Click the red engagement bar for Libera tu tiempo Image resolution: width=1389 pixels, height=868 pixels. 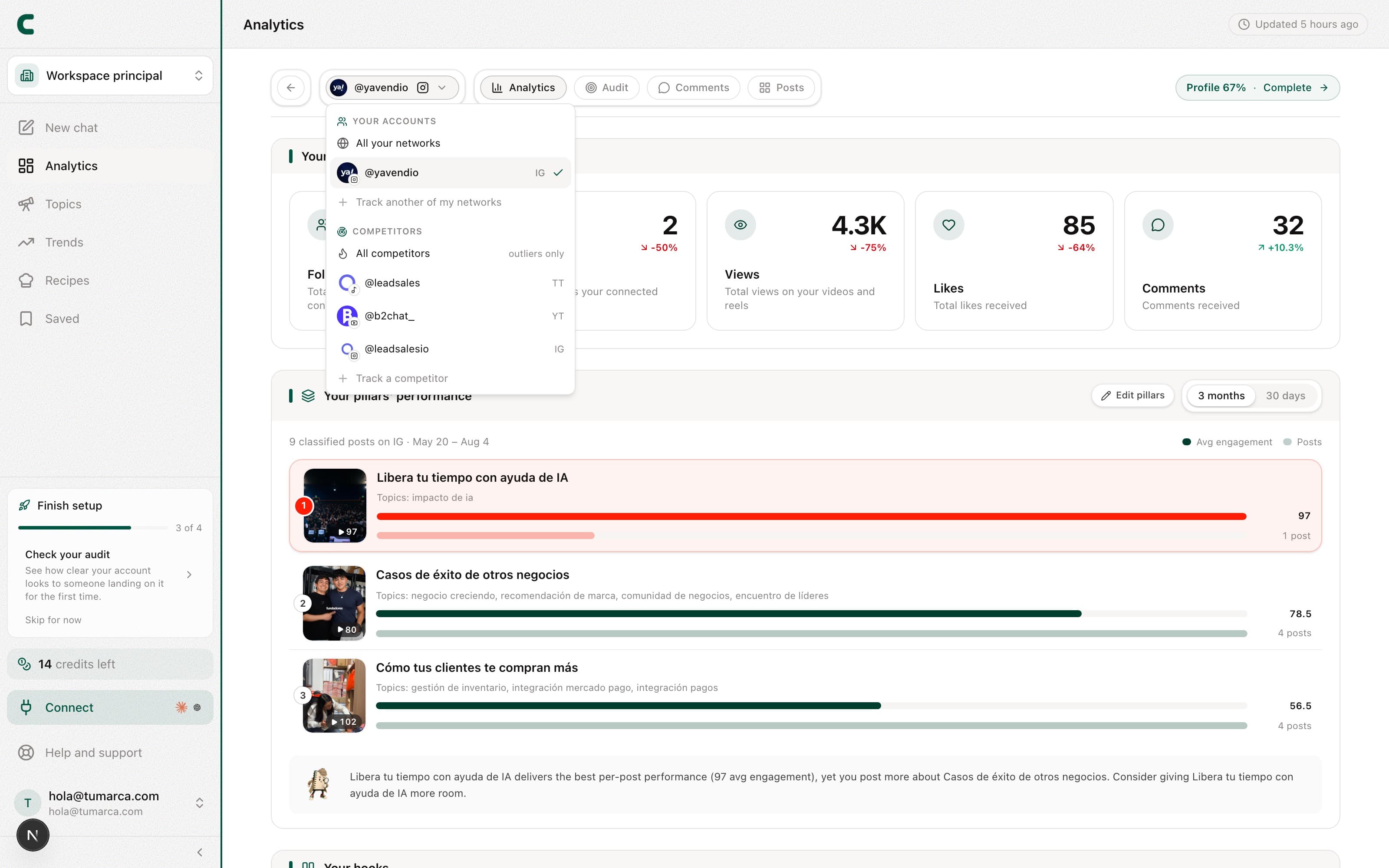pyautogui.click(x=811, y=516)
